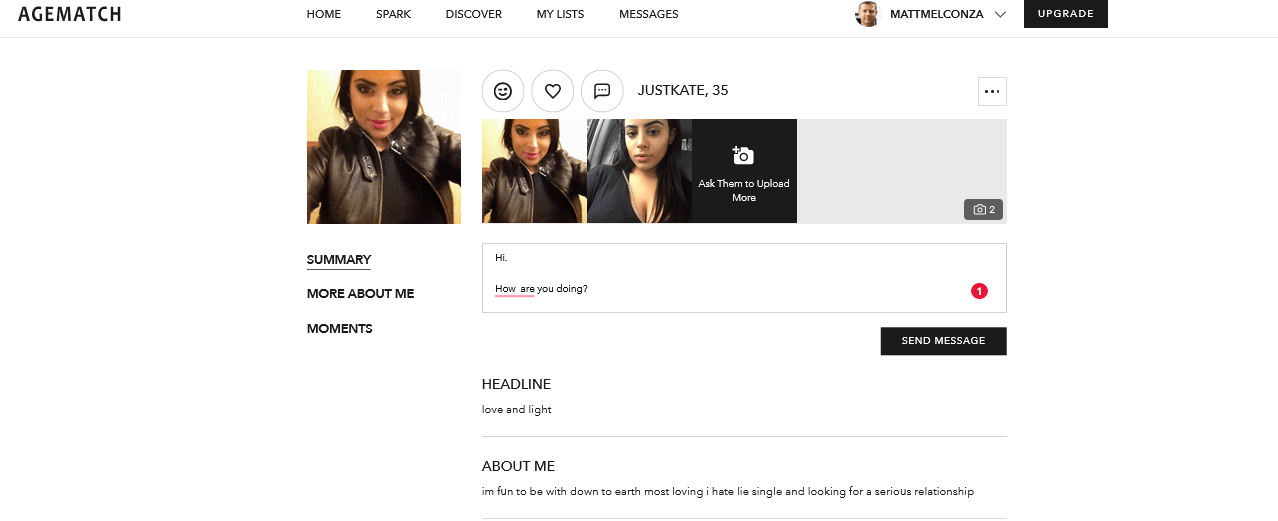
Task: Click the UPGRADE button
Action: click(1066, 14)
